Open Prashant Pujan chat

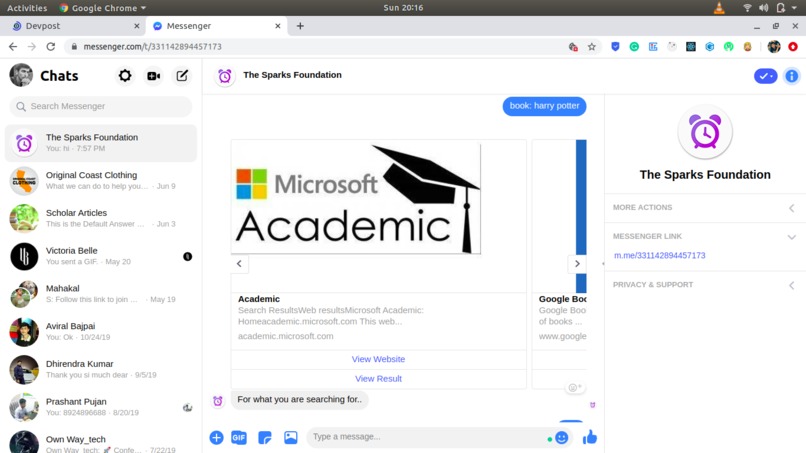[101, 407]
